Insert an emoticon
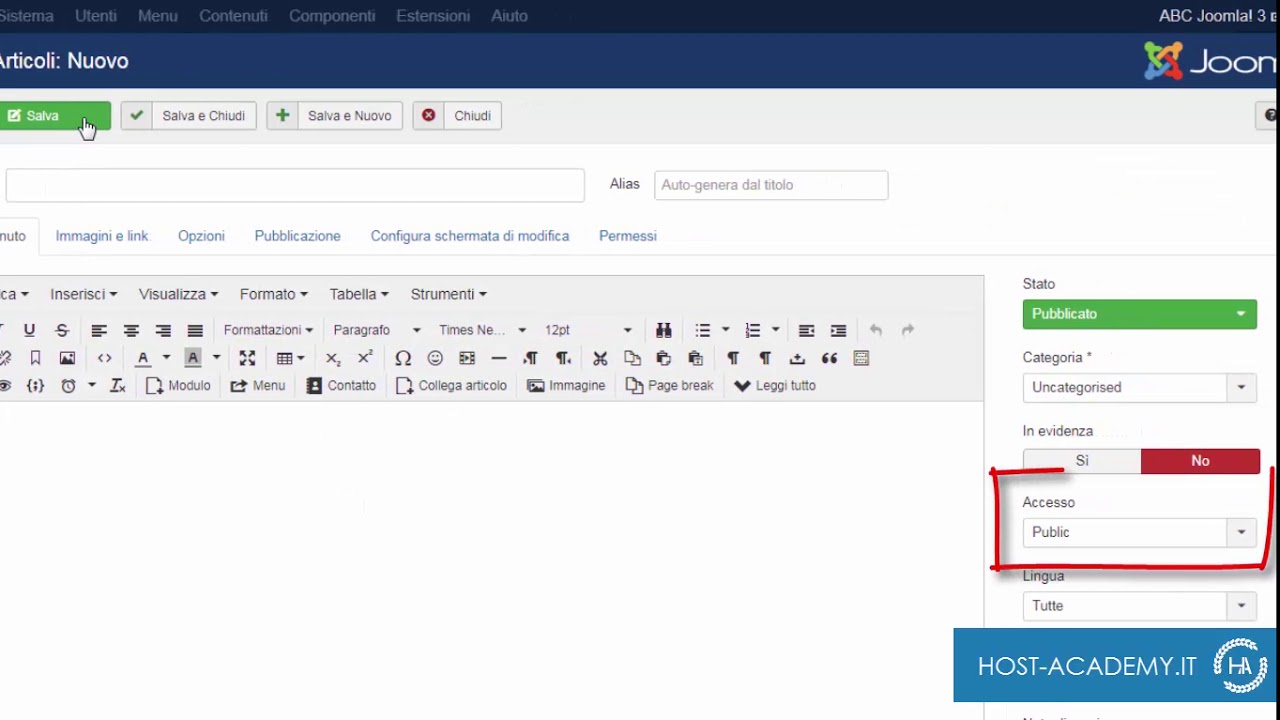The height and width of the screenshot is (720, 1280). click(435, 358)
